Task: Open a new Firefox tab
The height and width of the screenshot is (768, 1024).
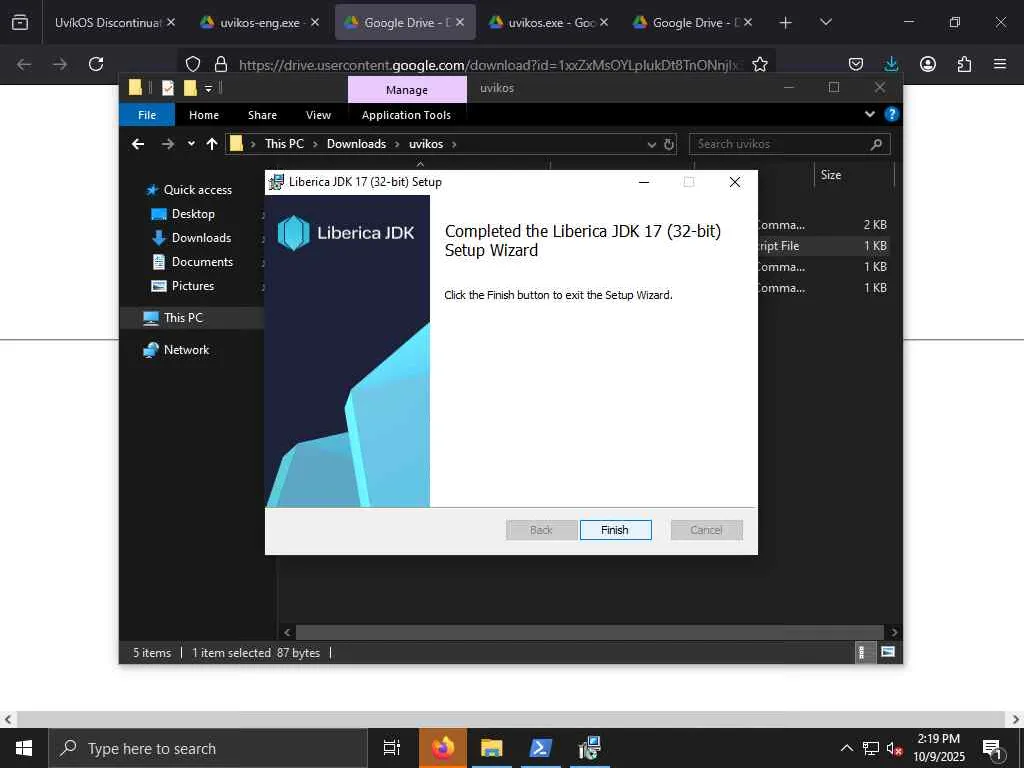Action: point(785,22)
